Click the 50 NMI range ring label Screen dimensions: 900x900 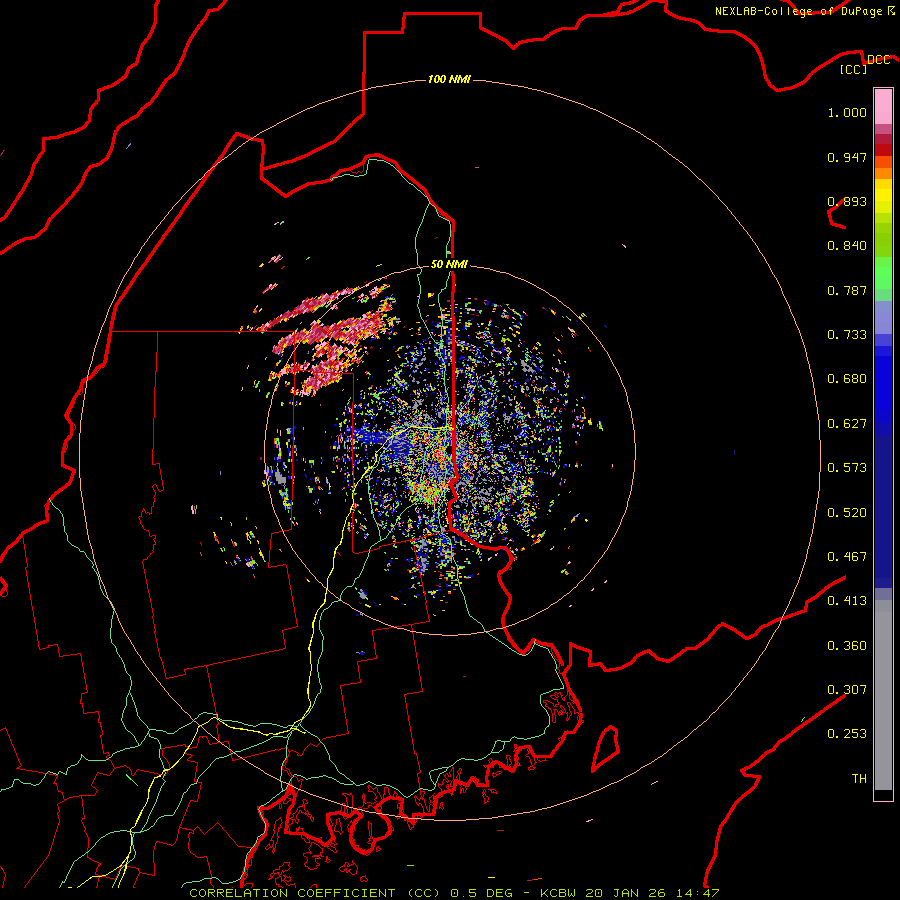point(449,264)
